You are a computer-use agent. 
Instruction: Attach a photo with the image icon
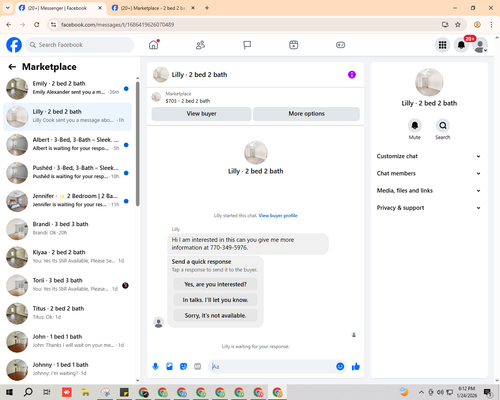pos(169,367)
